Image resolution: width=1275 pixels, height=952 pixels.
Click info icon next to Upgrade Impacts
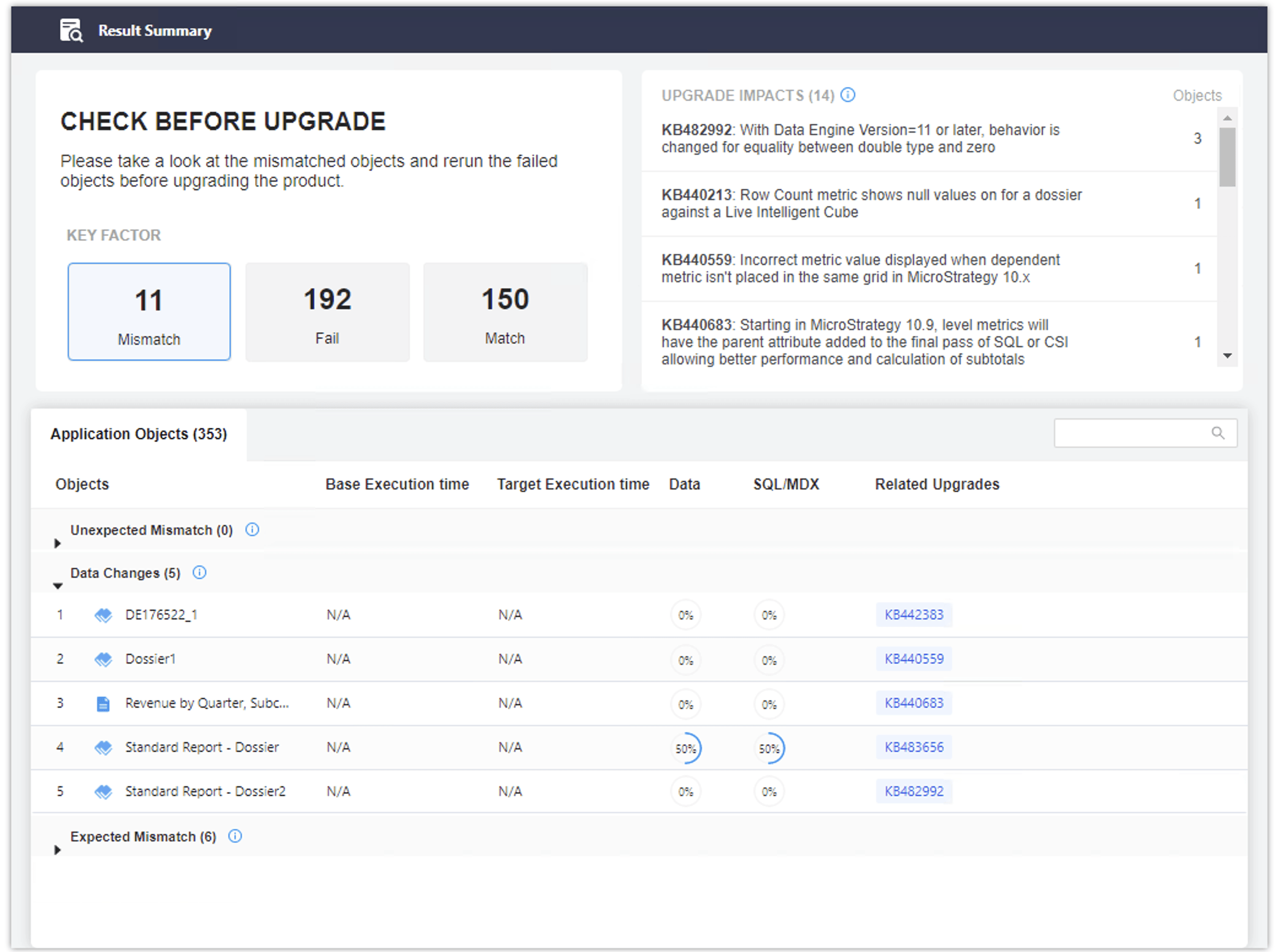coord(847,95)
